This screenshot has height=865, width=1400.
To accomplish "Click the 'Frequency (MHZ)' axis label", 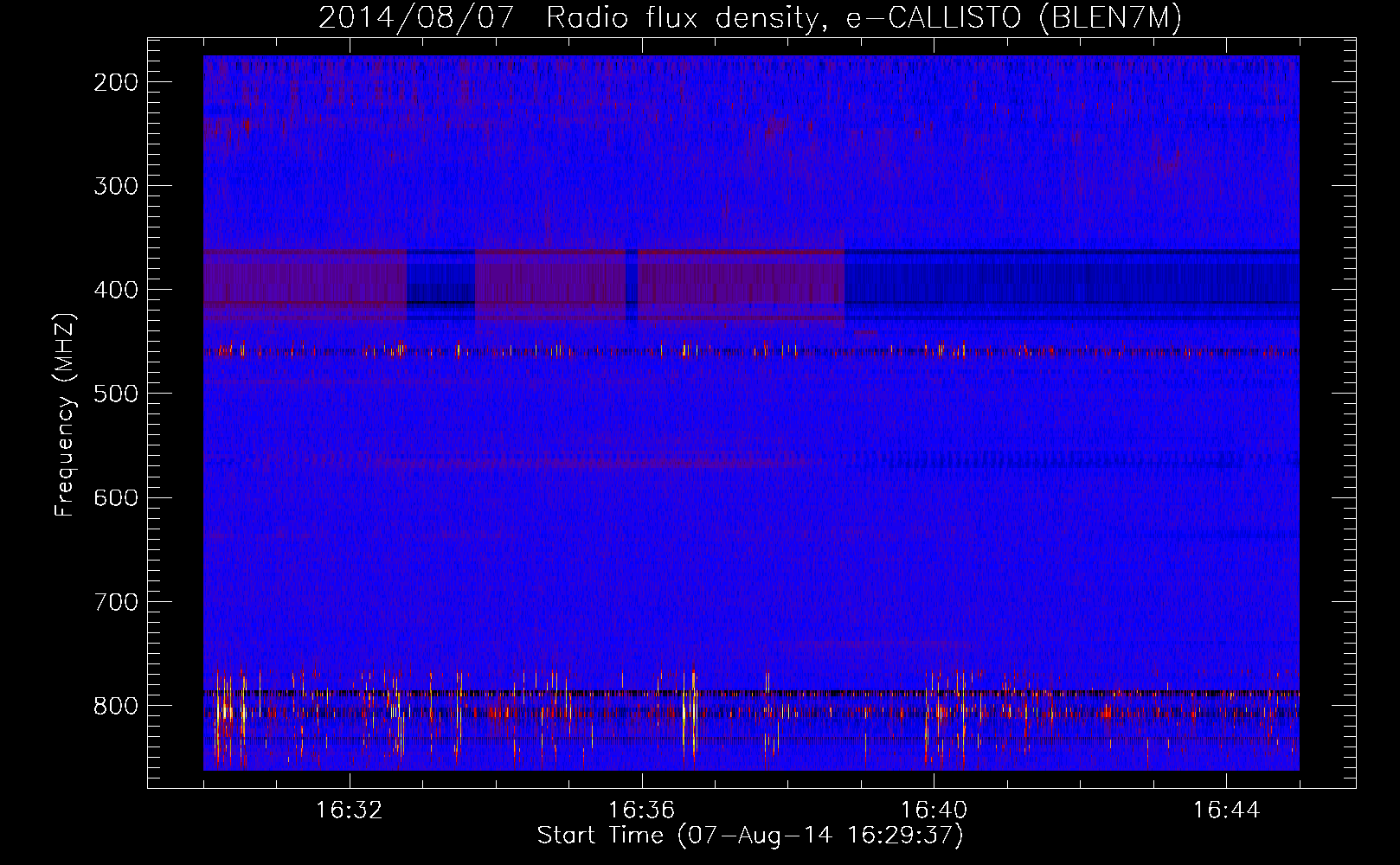I will click(65, 414).
